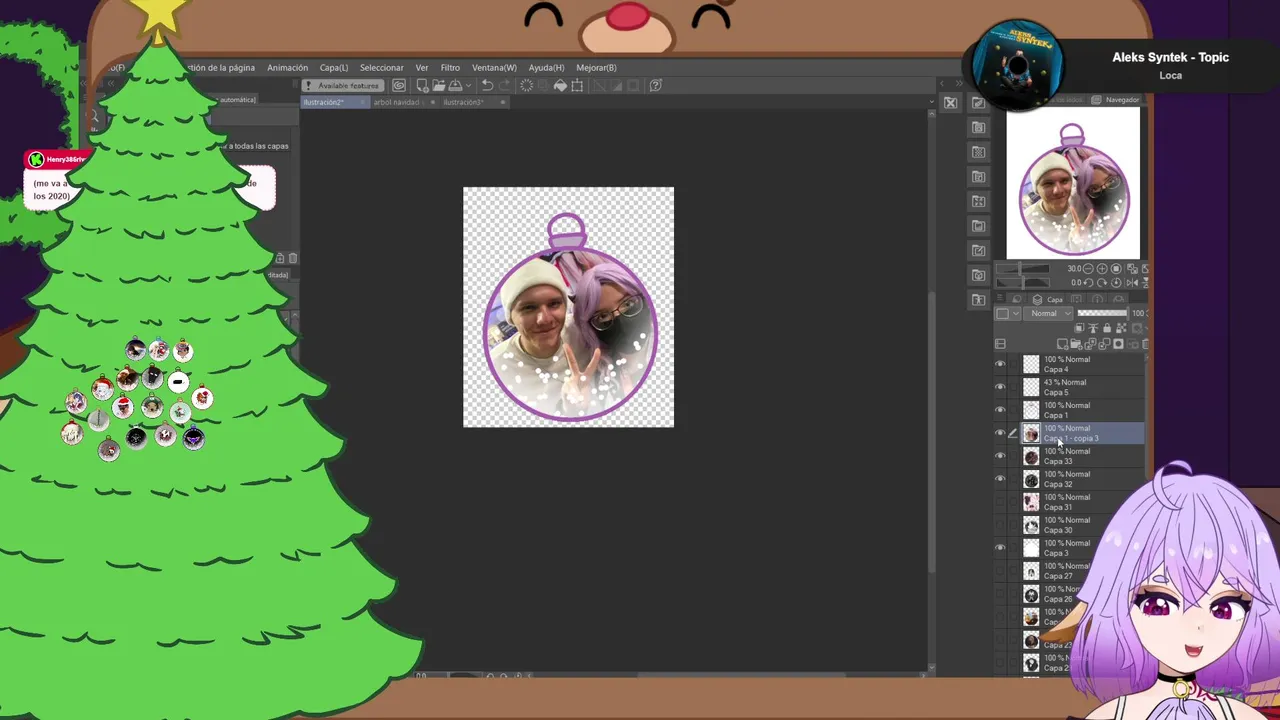Toggle visibility eye of Capa 1
This screenshot has height=720, width=1280.
click(x=1000, y=410)
